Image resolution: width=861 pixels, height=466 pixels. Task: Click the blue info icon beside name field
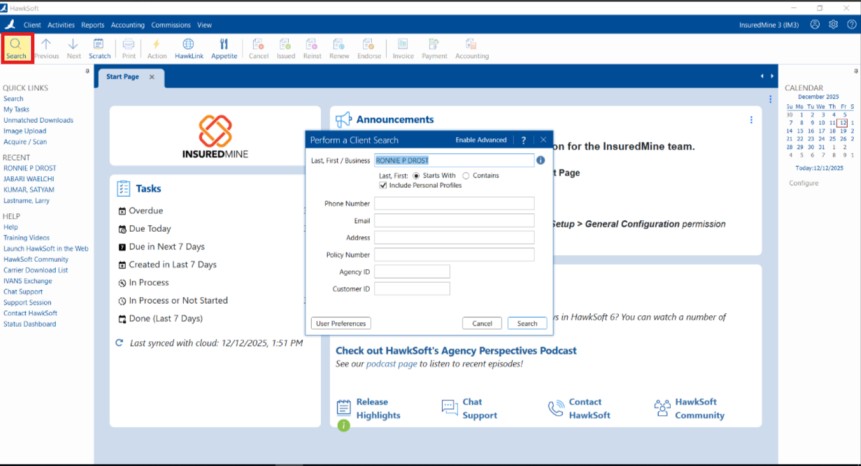(540, 160)
